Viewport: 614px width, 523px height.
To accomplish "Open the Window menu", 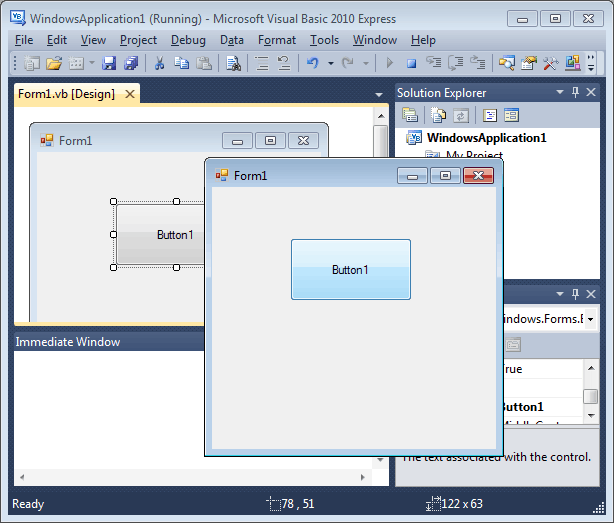I will (375, 40).
